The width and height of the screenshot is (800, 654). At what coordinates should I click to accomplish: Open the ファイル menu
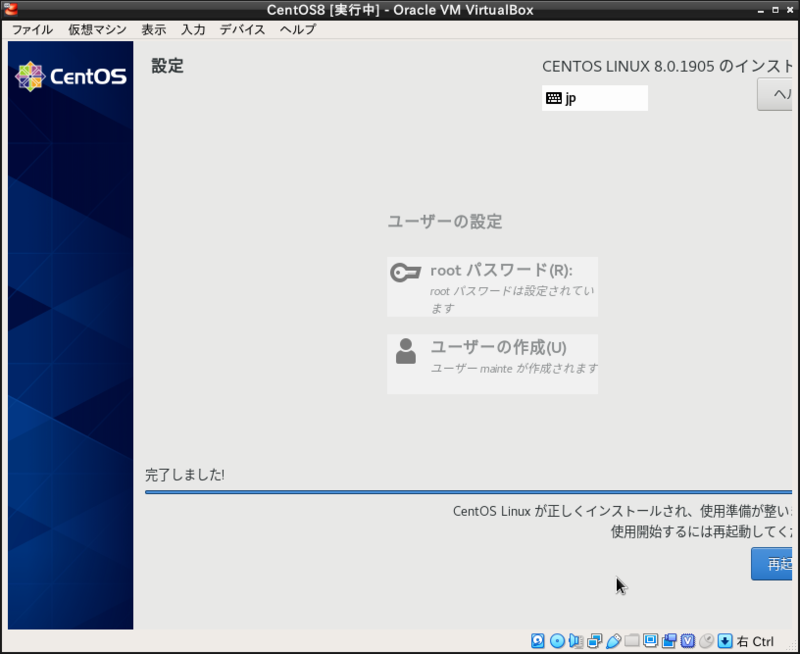pos(32,30)
